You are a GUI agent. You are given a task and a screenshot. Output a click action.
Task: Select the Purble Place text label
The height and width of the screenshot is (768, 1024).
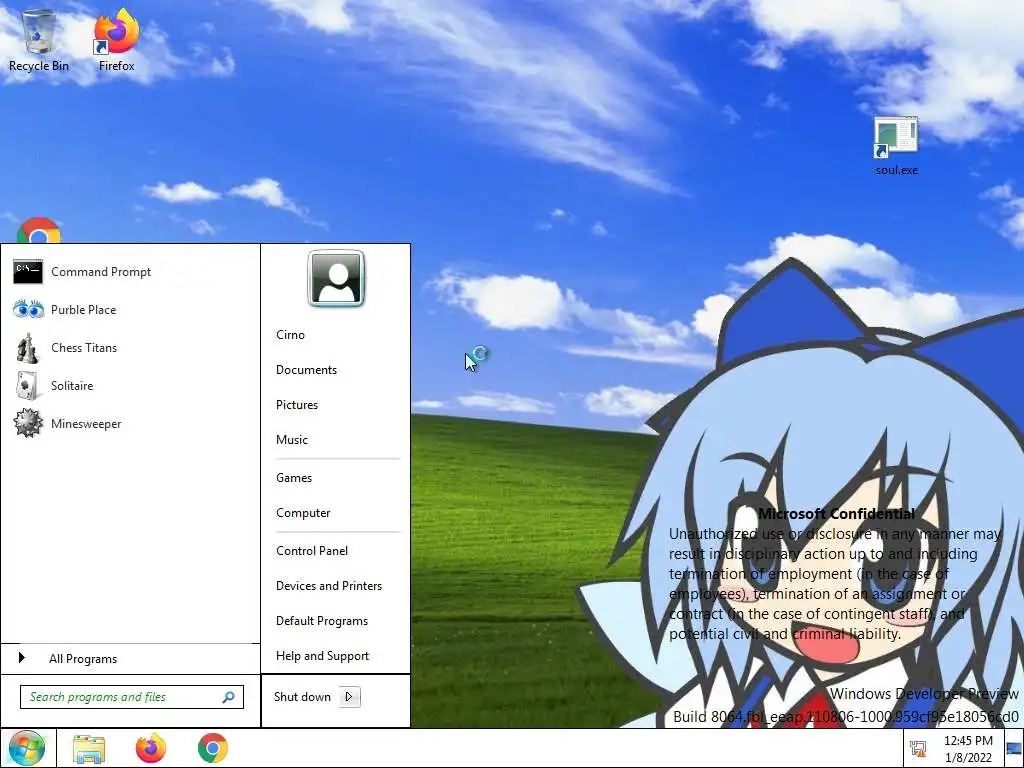(84, 310)
